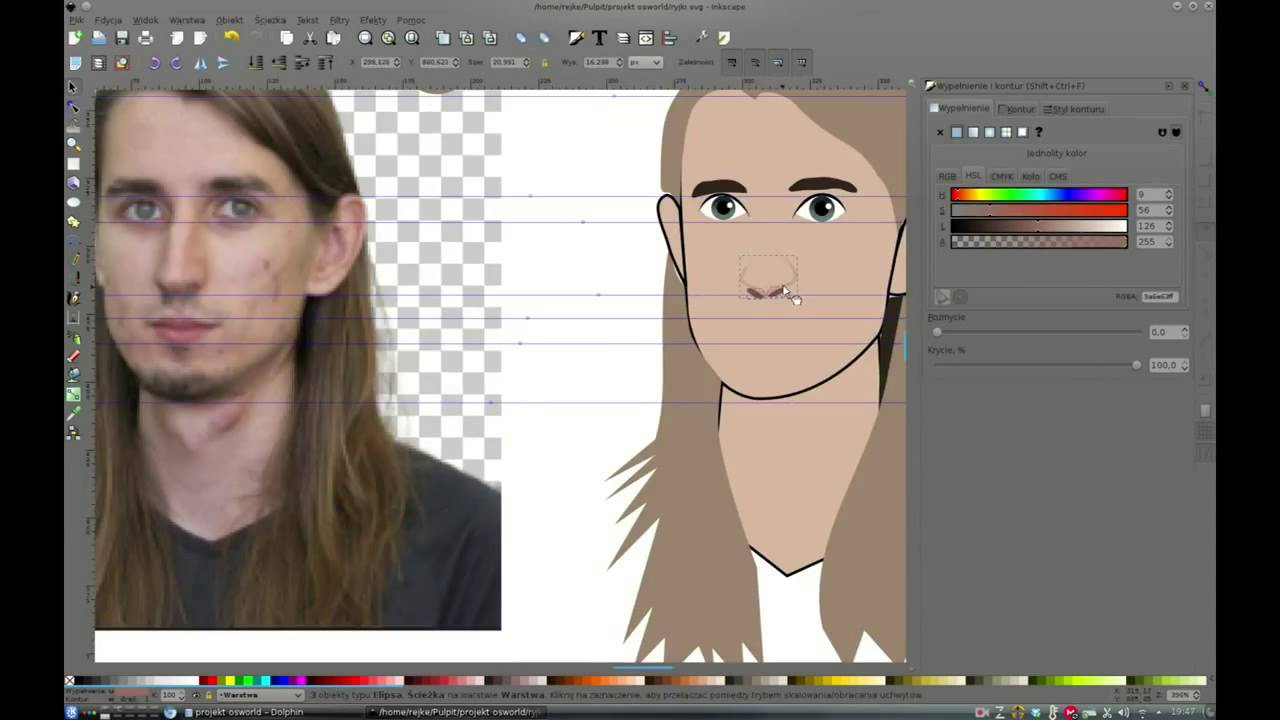Click the RGBA hex color input field

tap(1159, 297)
